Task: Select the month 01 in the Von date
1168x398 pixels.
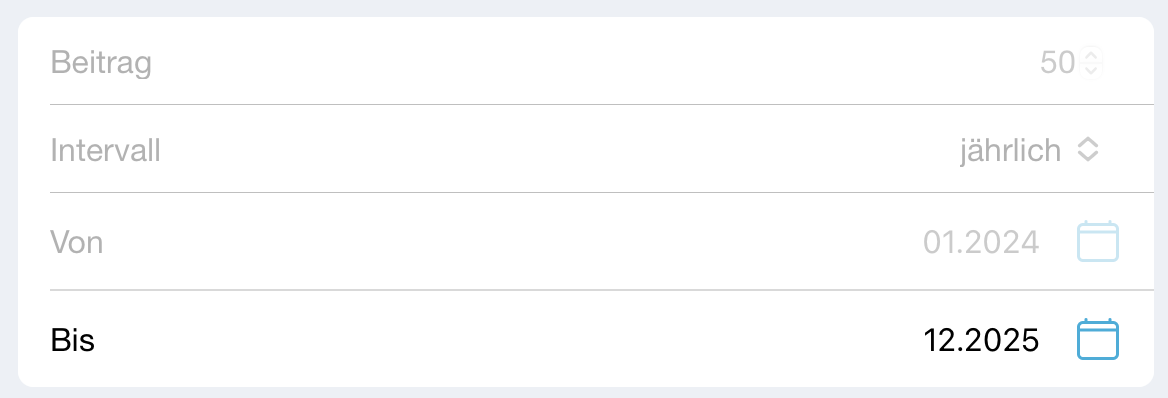Action: (x=939, y=242)
